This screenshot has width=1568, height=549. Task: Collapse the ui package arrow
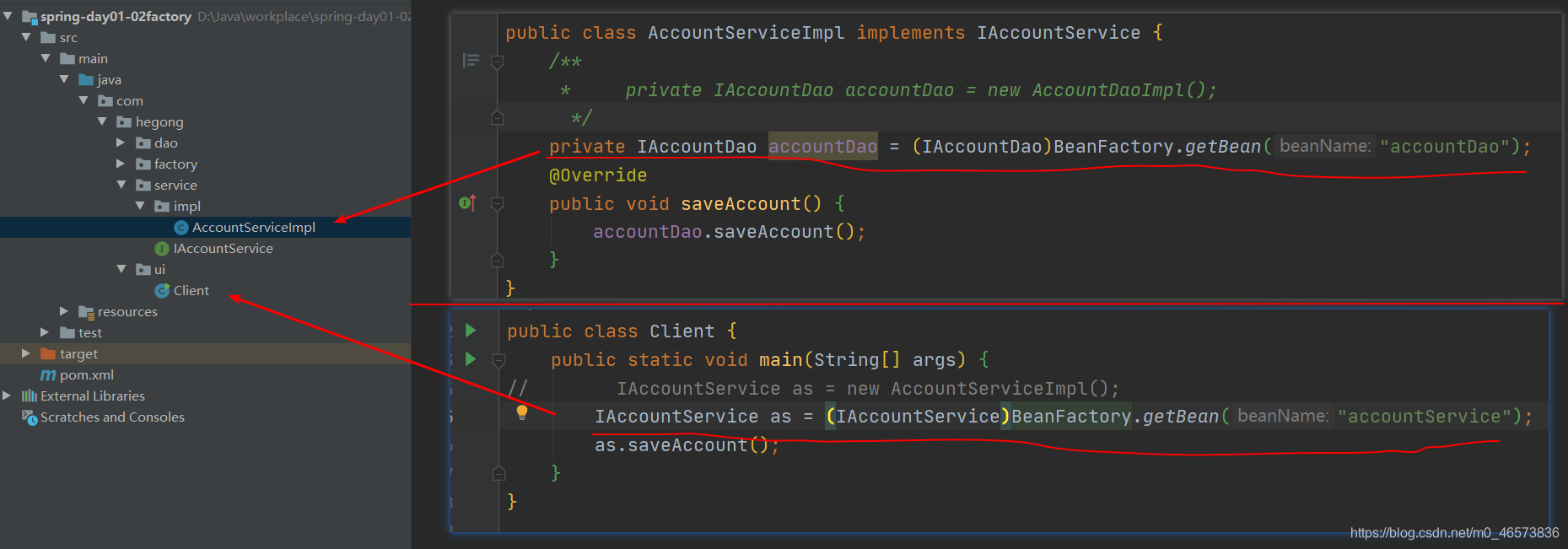(121, 269)
